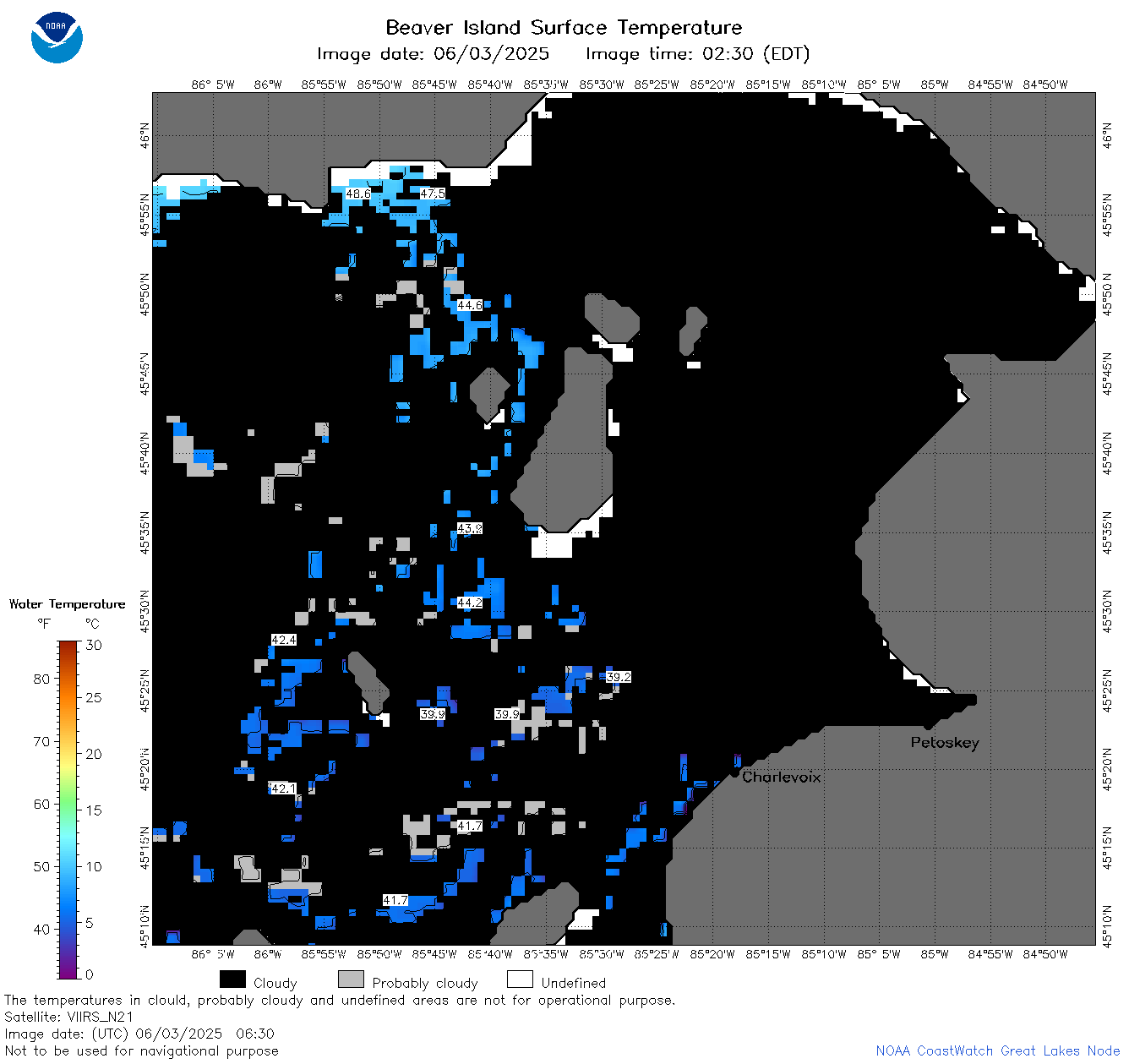The width and height of the screenshot is (1129, 1064).
Task: Click the white Undefined legend swatch
Action: (x=520, y=979)
